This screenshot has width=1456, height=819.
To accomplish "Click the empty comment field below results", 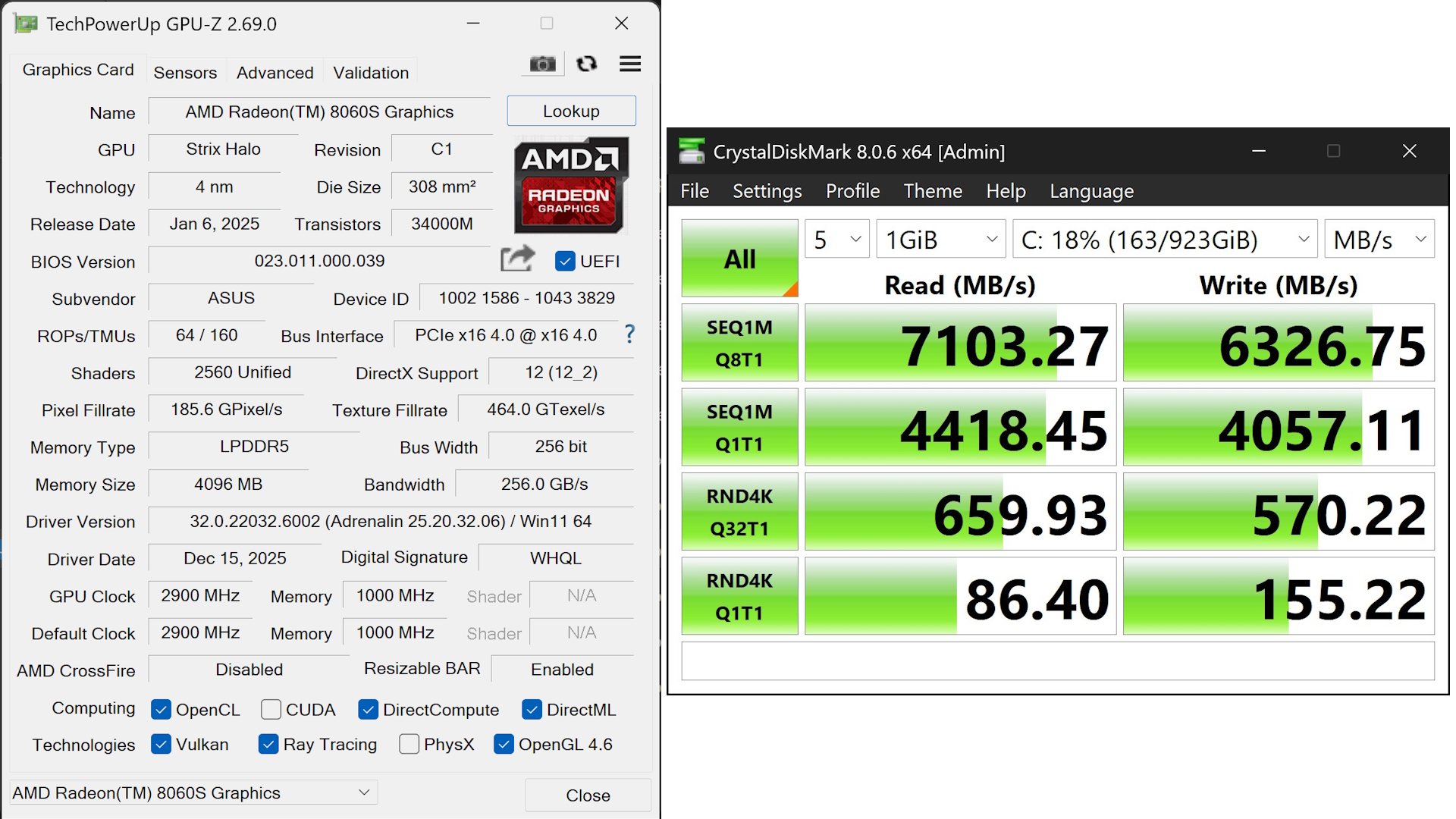I will 1057,661.
